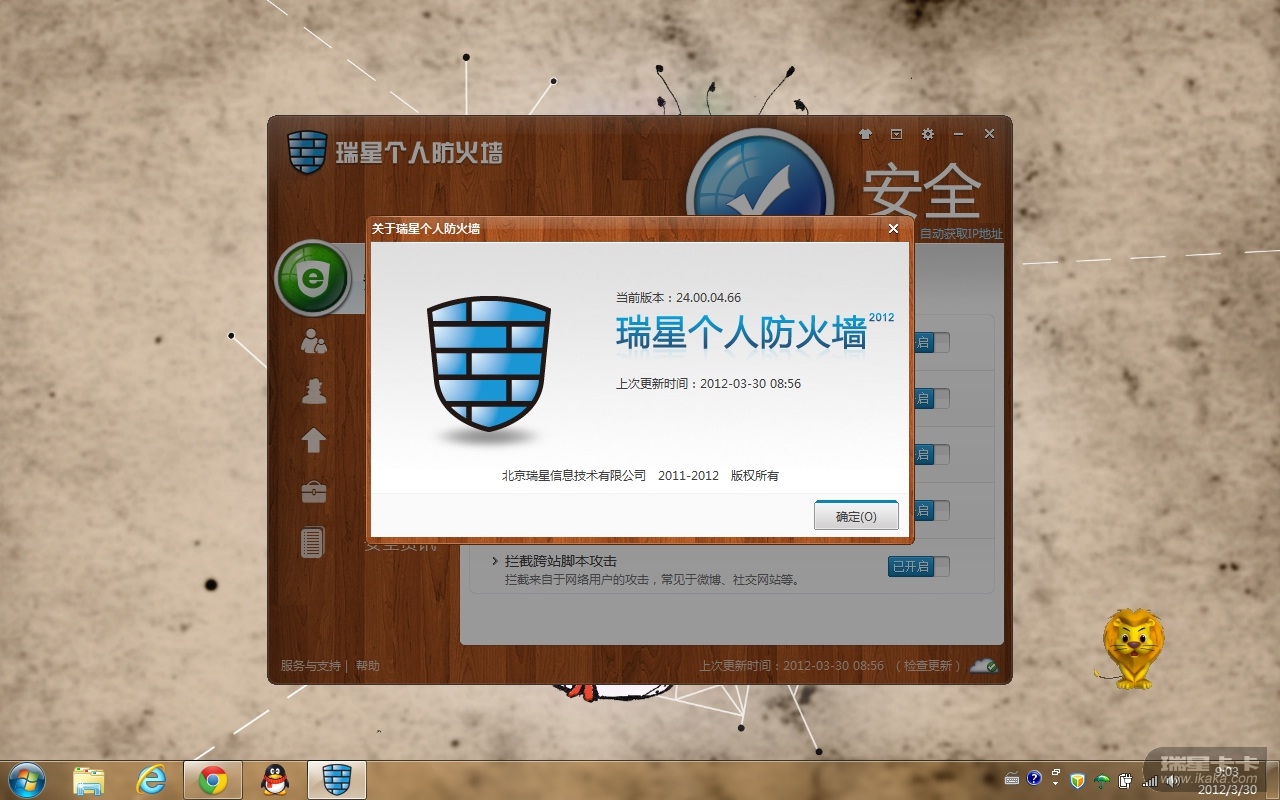Image resolution: width=1280 pixels, height=800 pixels.
Task: Click the green umbrella tray icon
Action: pos(1101,780)
